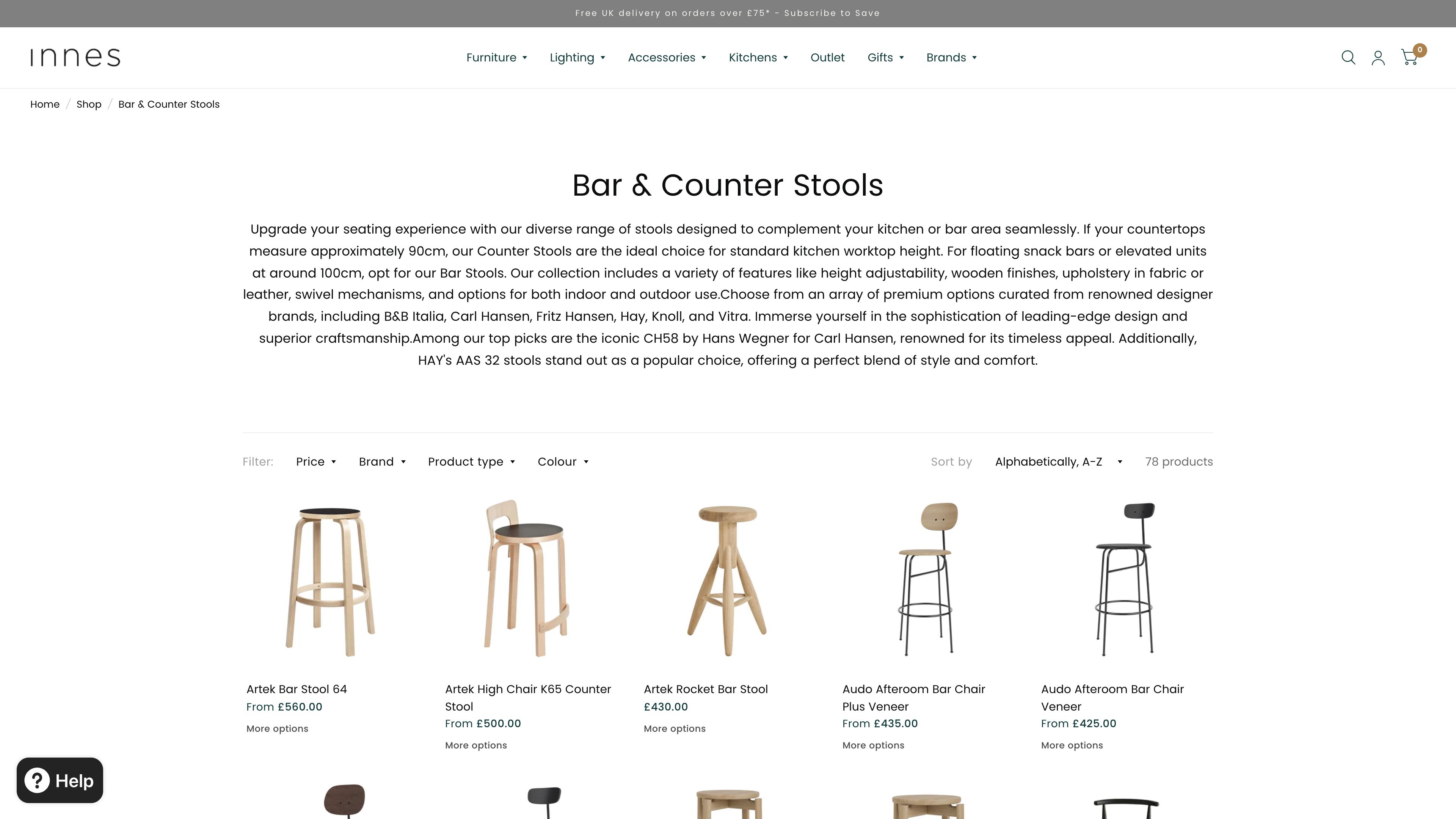Go to the Outlet page

point(827,58)
